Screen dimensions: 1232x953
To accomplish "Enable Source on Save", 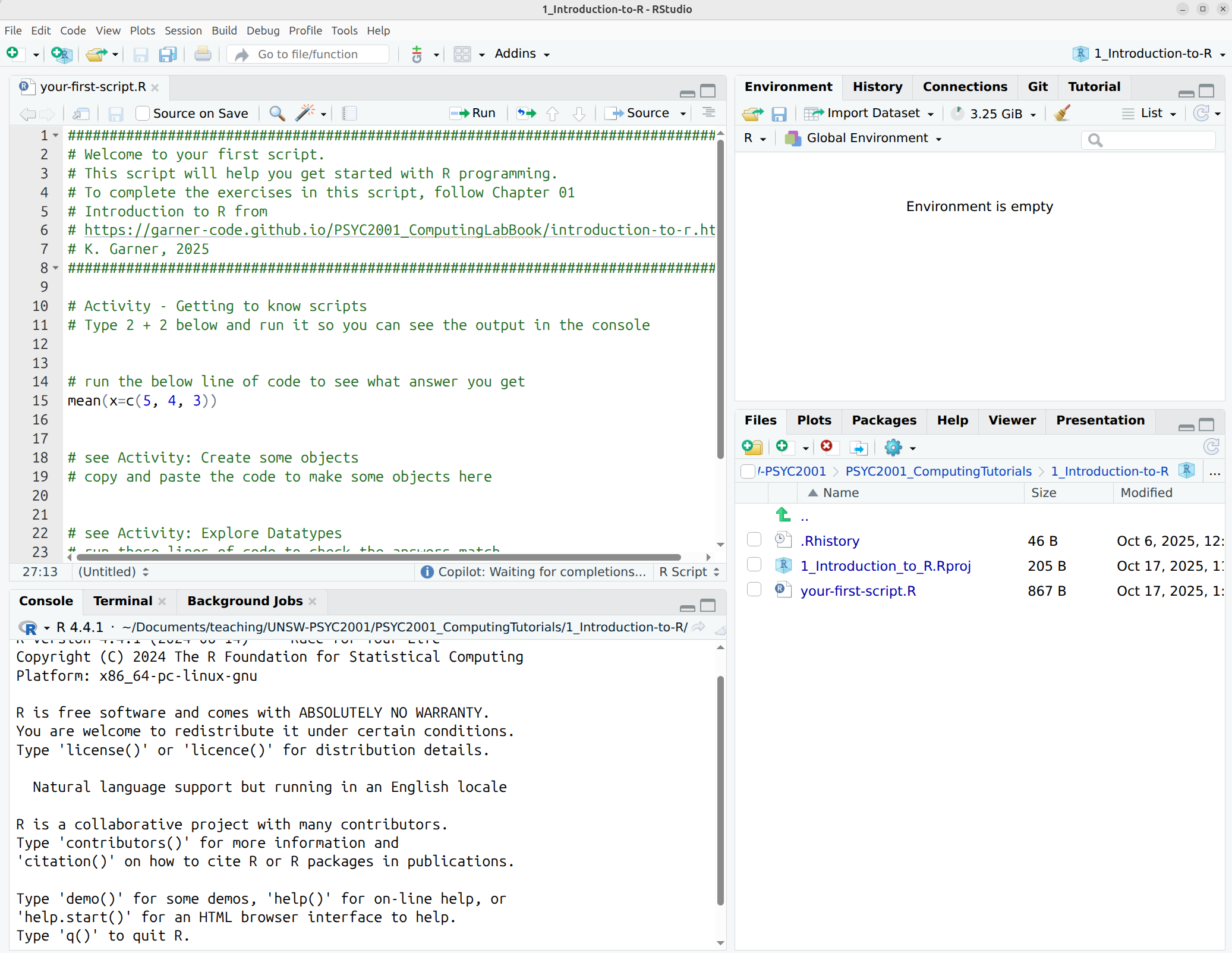I will click(x=142, y=113).
